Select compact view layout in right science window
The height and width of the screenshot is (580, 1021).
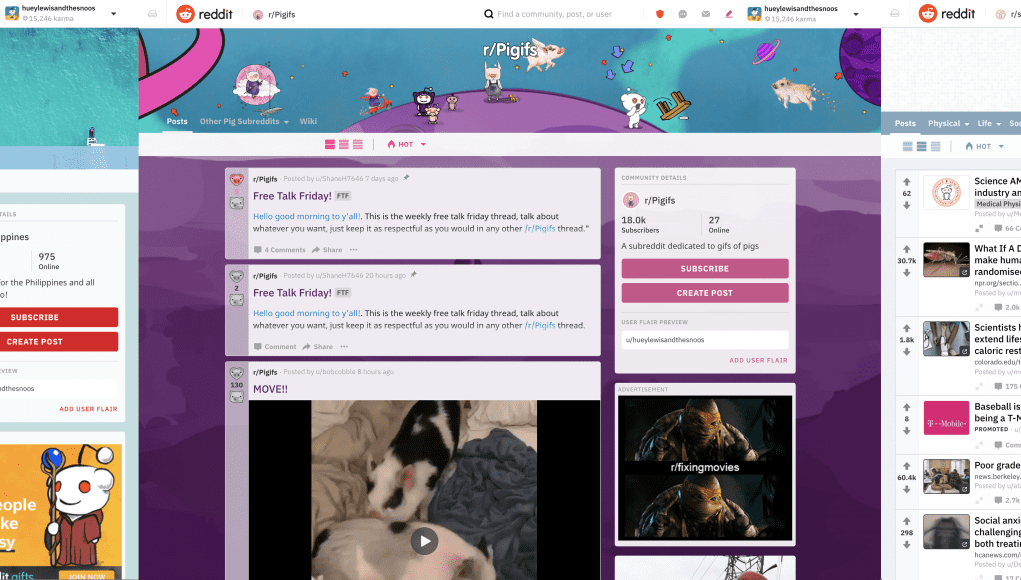click(x=936, y=146)
